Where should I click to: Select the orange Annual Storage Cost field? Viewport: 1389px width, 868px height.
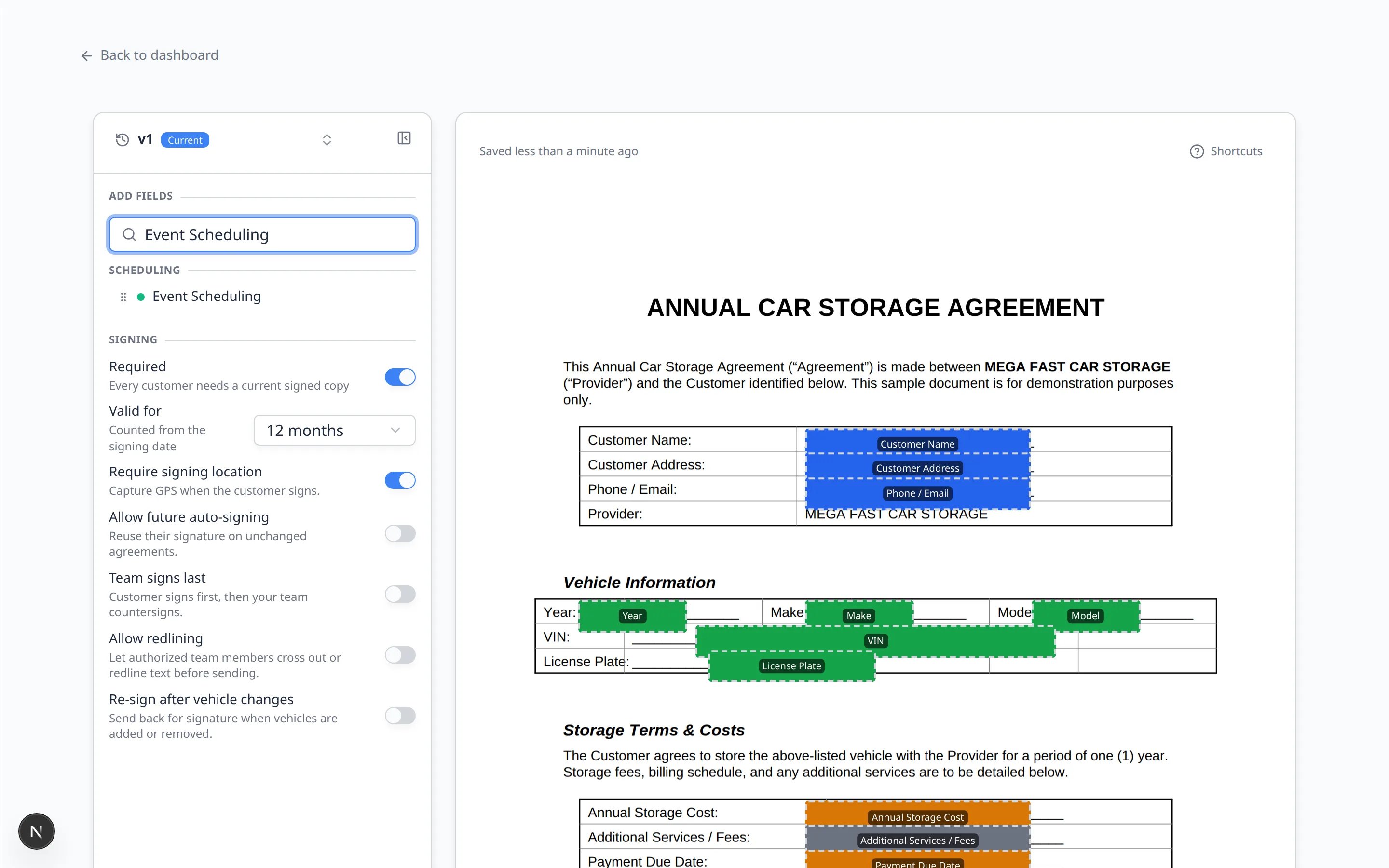pyautogui.click(x=917, y=814)
